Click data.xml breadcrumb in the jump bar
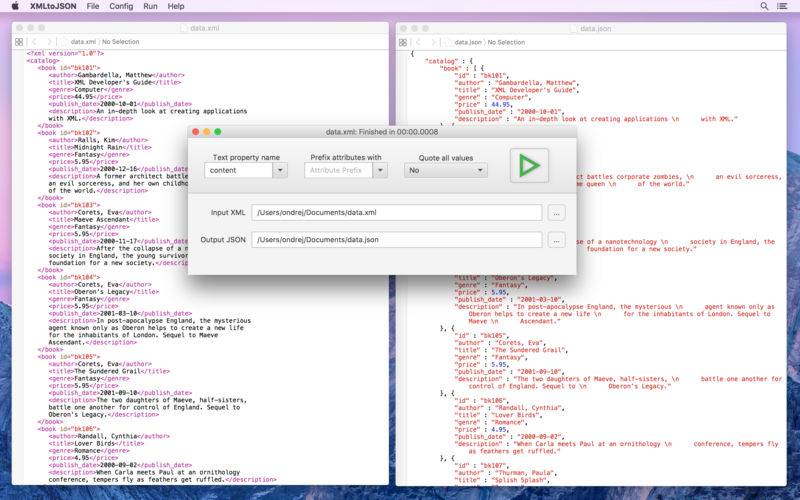The height and width of the screenshot is (500, 800). pyautogui.click(x=83, y=42)
